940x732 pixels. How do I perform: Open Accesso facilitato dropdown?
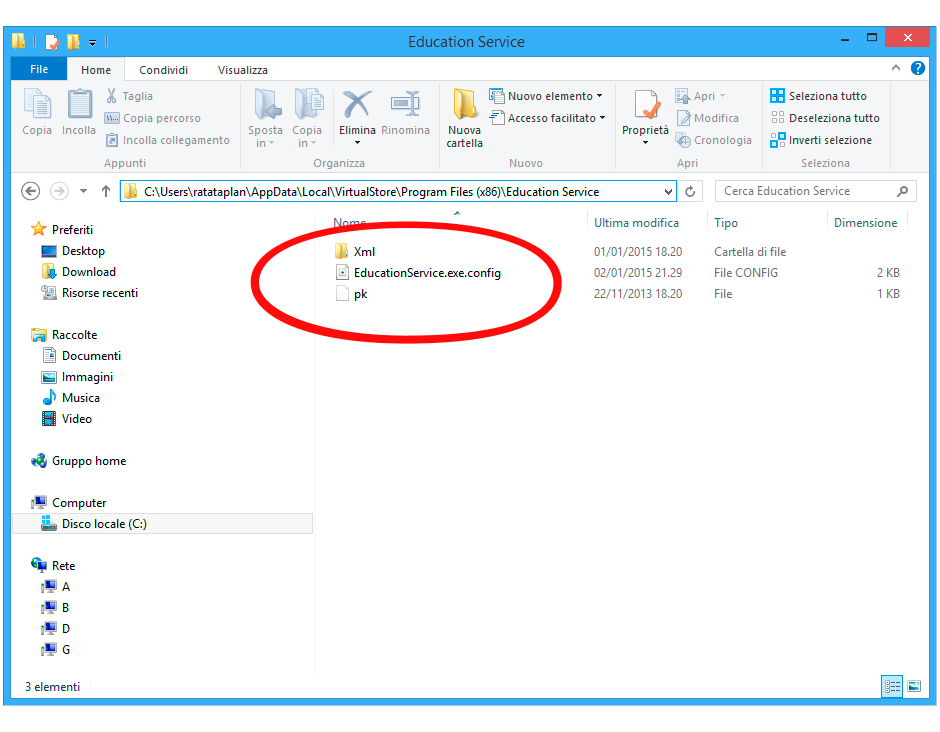(548, 118)
